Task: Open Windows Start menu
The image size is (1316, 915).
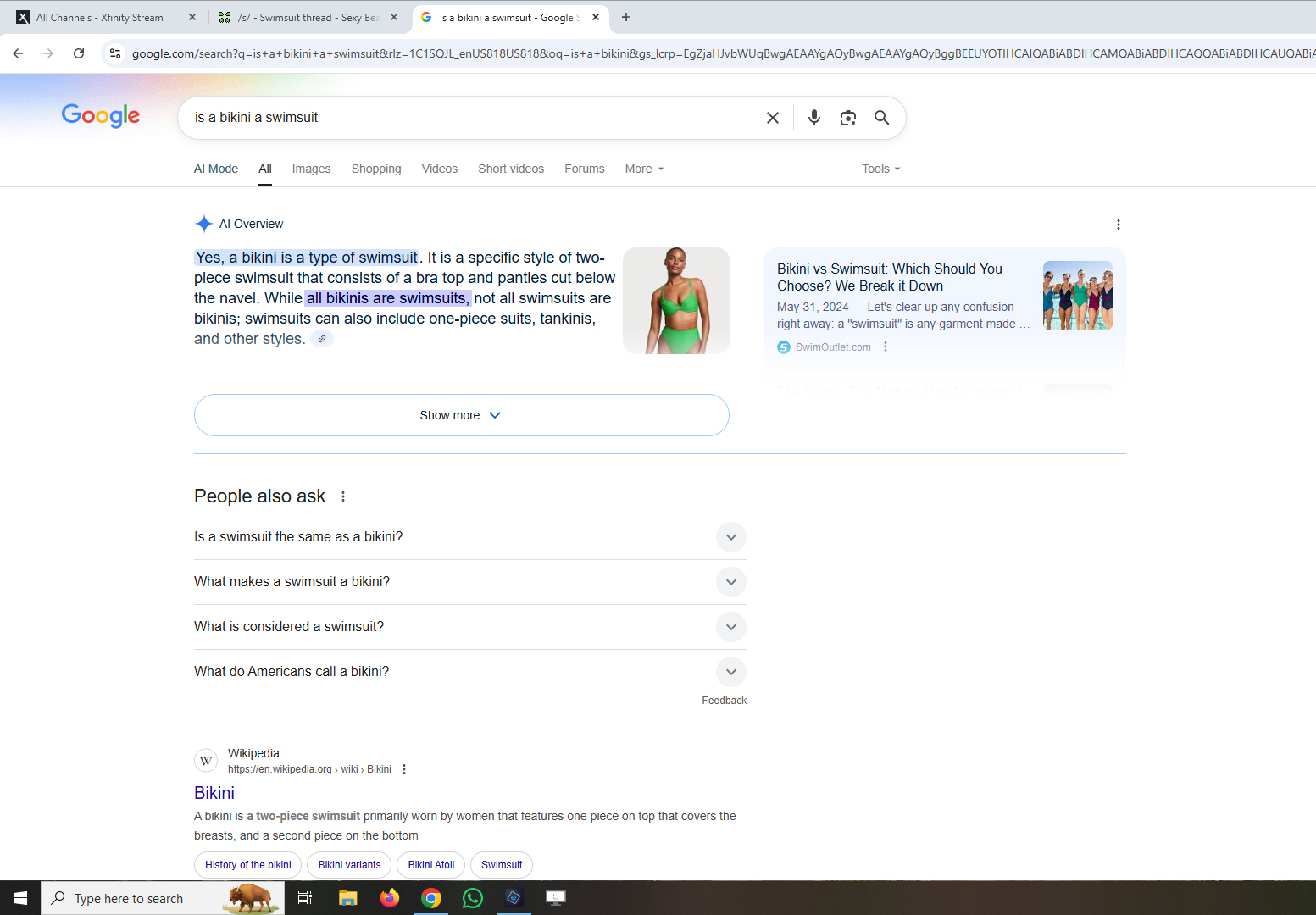Action: click(20, 898)
